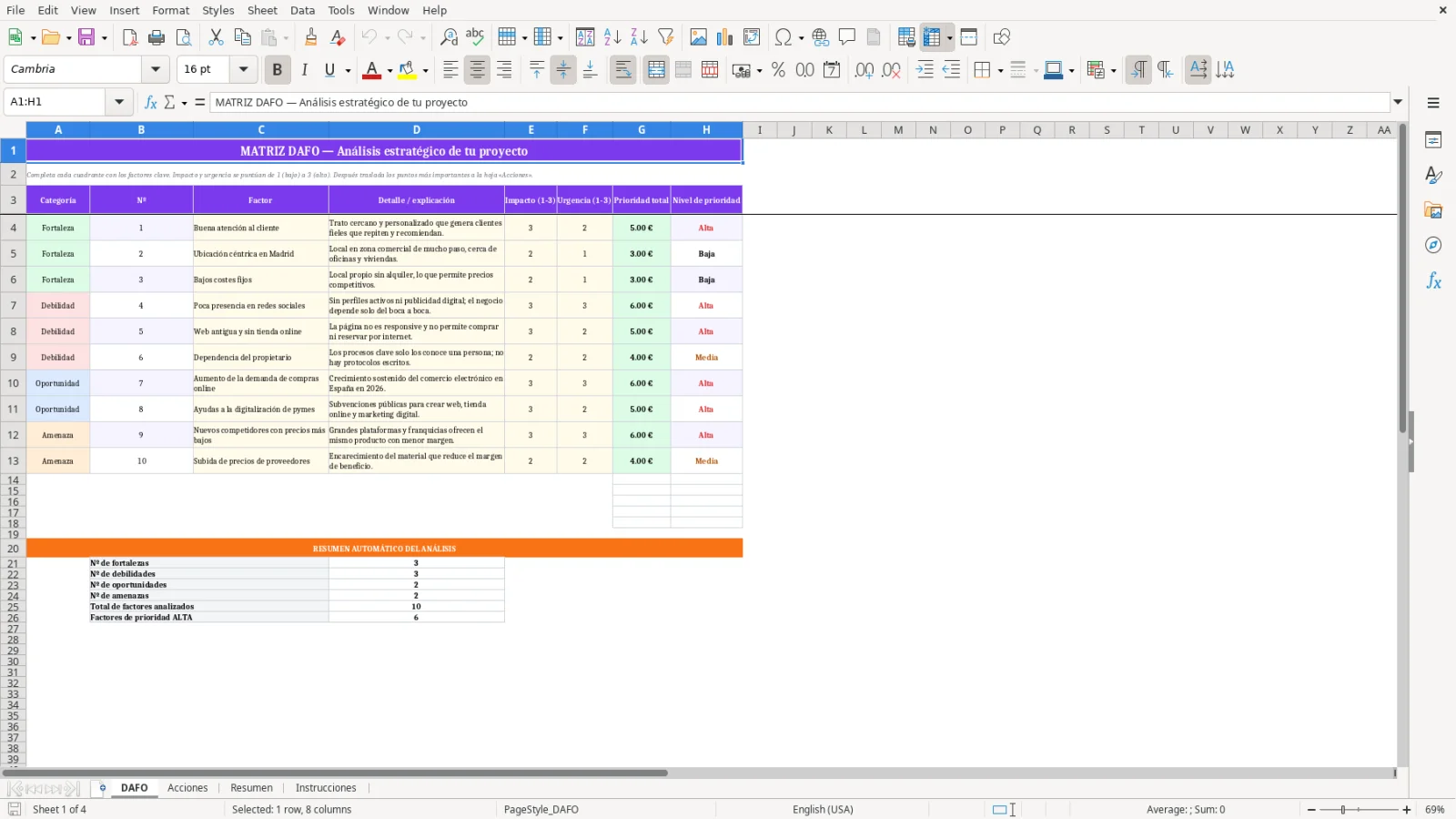Click the Save document icon
This screenshot has height=819, width=1456.
coord(86,37)
